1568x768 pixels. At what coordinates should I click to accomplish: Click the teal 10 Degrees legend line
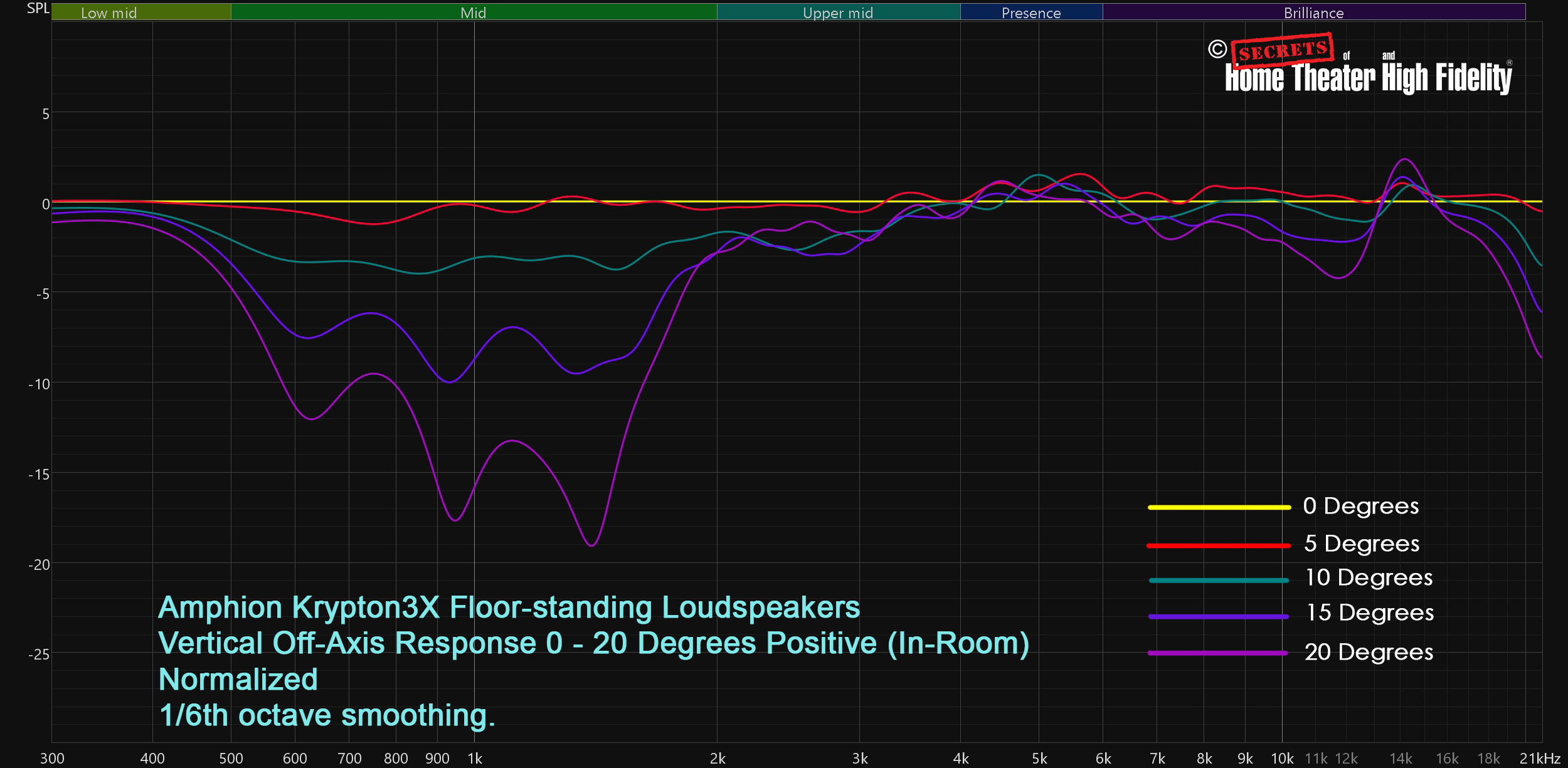coord(1219,581)
